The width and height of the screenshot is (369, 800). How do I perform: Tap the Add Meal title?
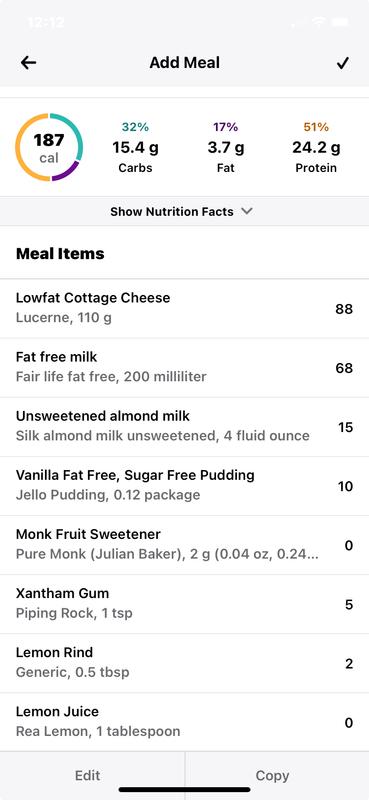tap(185, 63)
